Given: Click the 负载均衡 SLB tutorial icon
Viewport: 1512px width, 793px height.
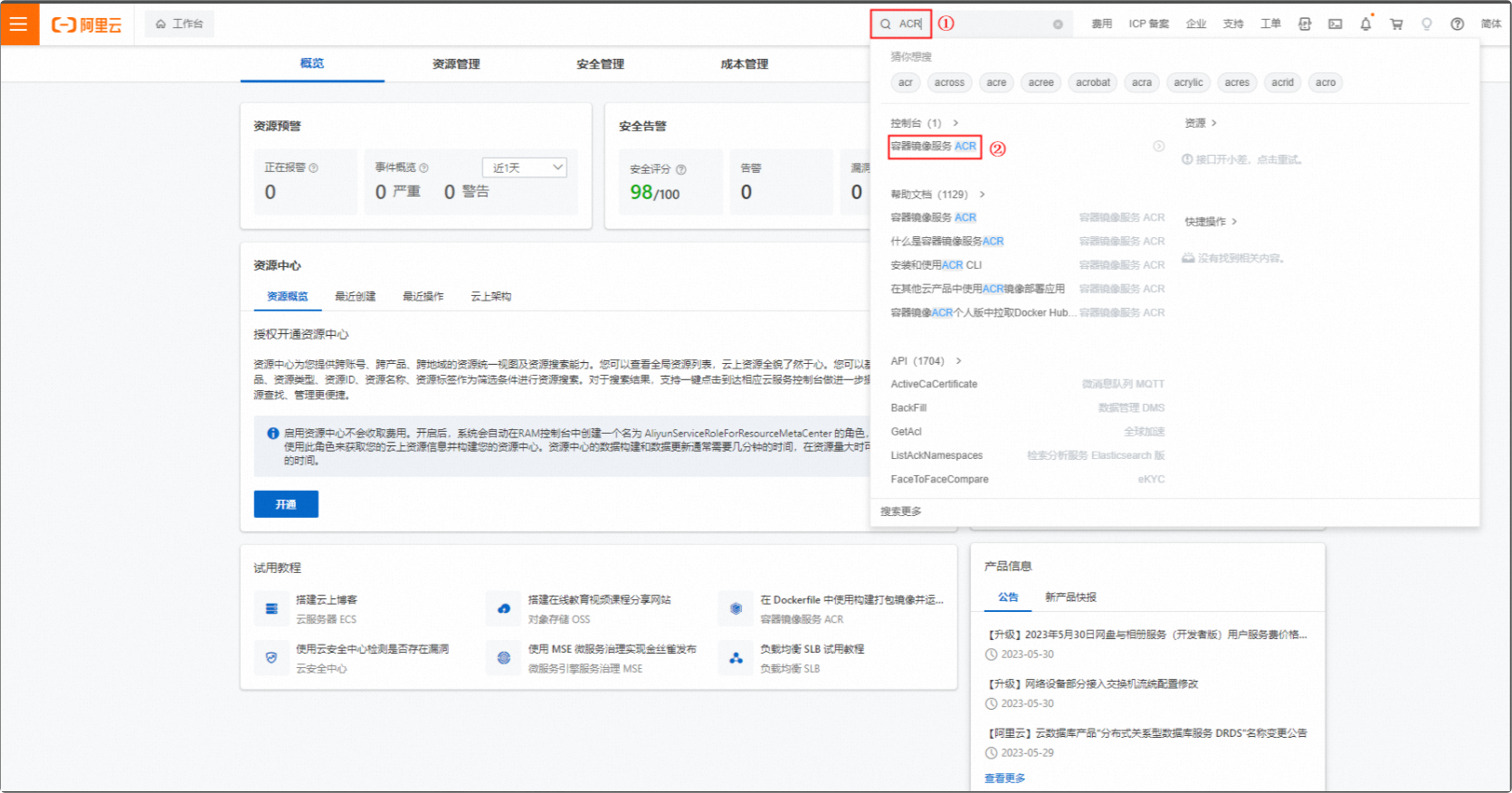Looking at the screenshot, I should pos(737,658).
